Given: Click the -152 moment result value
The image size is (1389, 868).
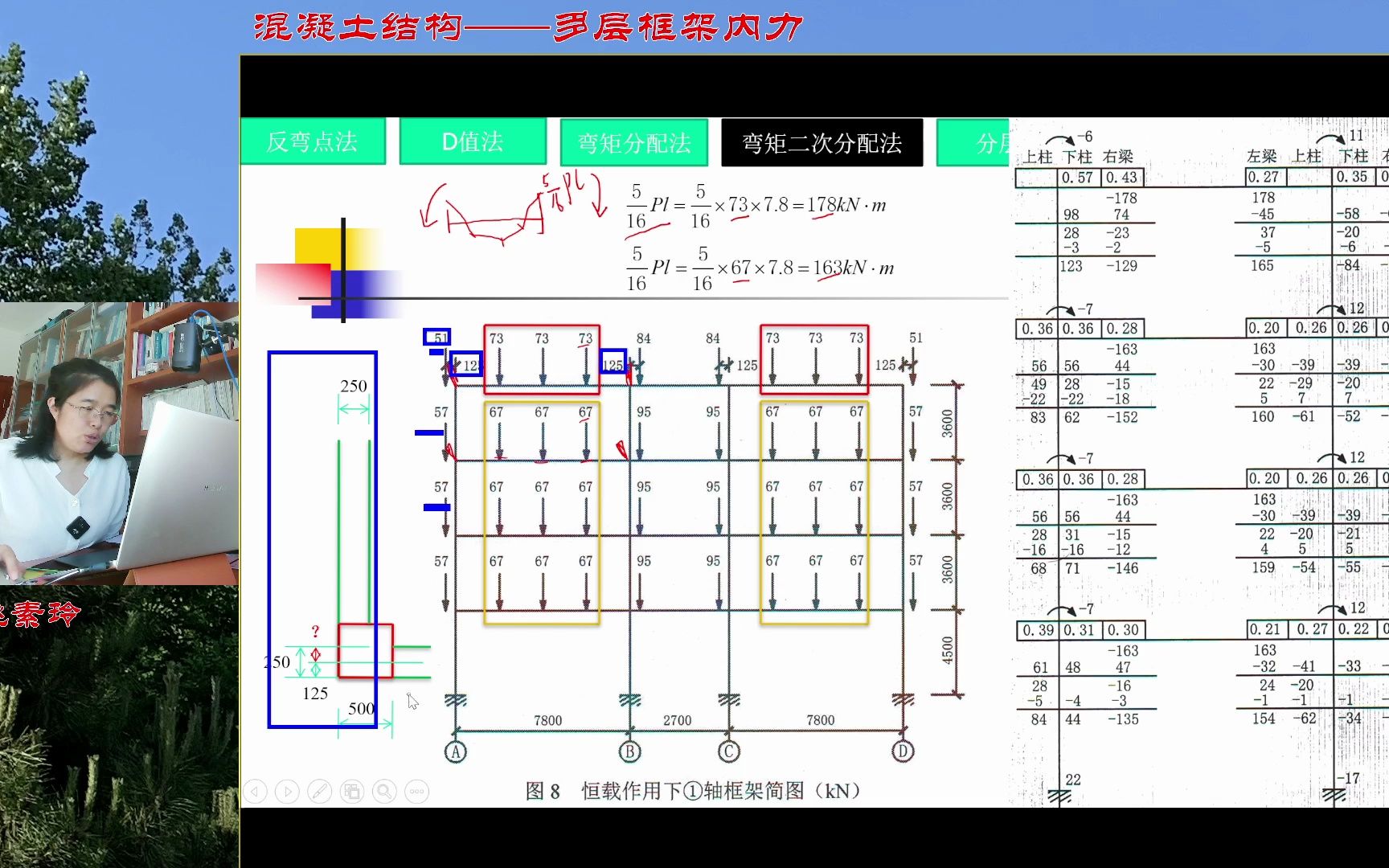Looking at the screenshot, I should click(x=1121, y=417).
